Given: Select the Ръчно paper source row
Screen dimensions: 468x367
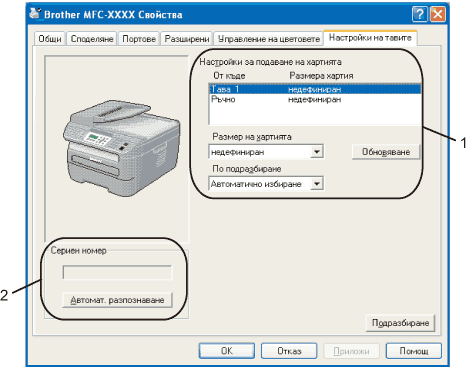Looking at the screenshot, I should click(315, 99).
